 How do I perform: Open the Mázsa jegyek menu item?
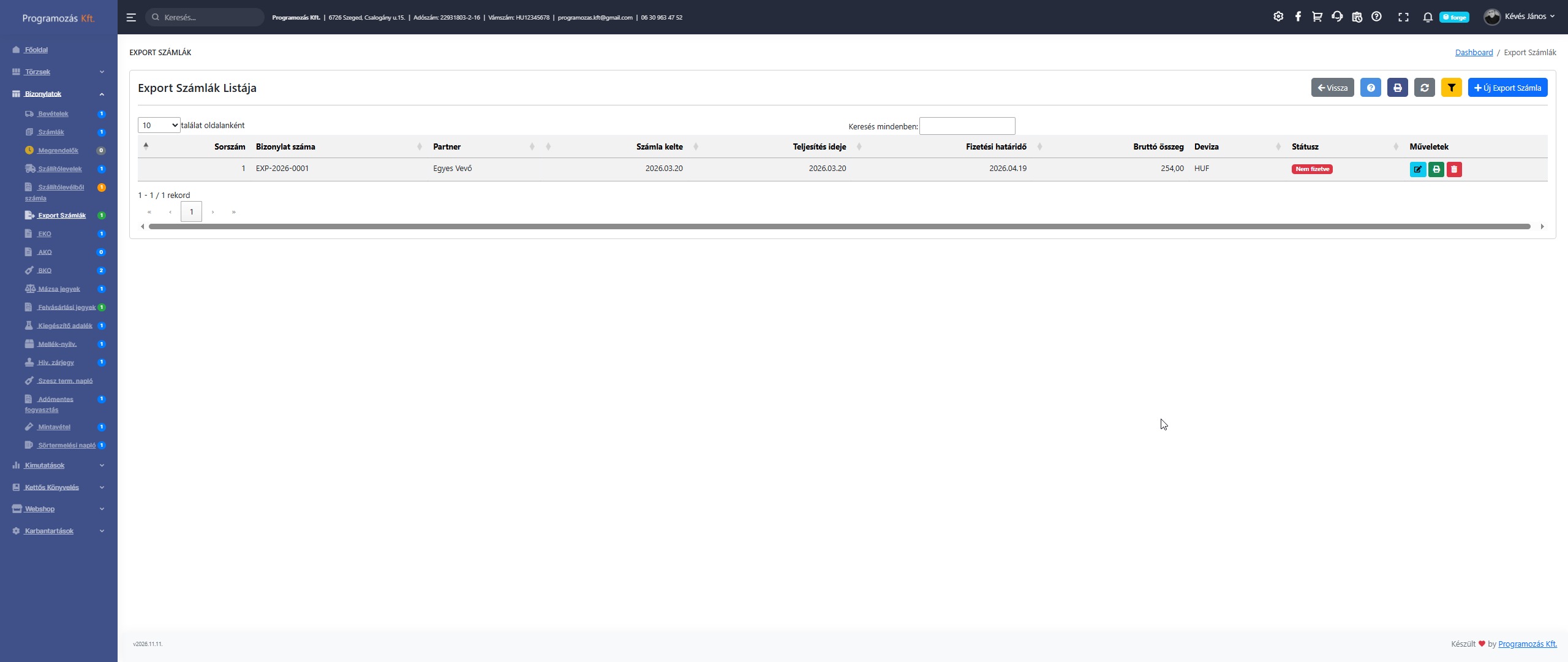point(59,289)
